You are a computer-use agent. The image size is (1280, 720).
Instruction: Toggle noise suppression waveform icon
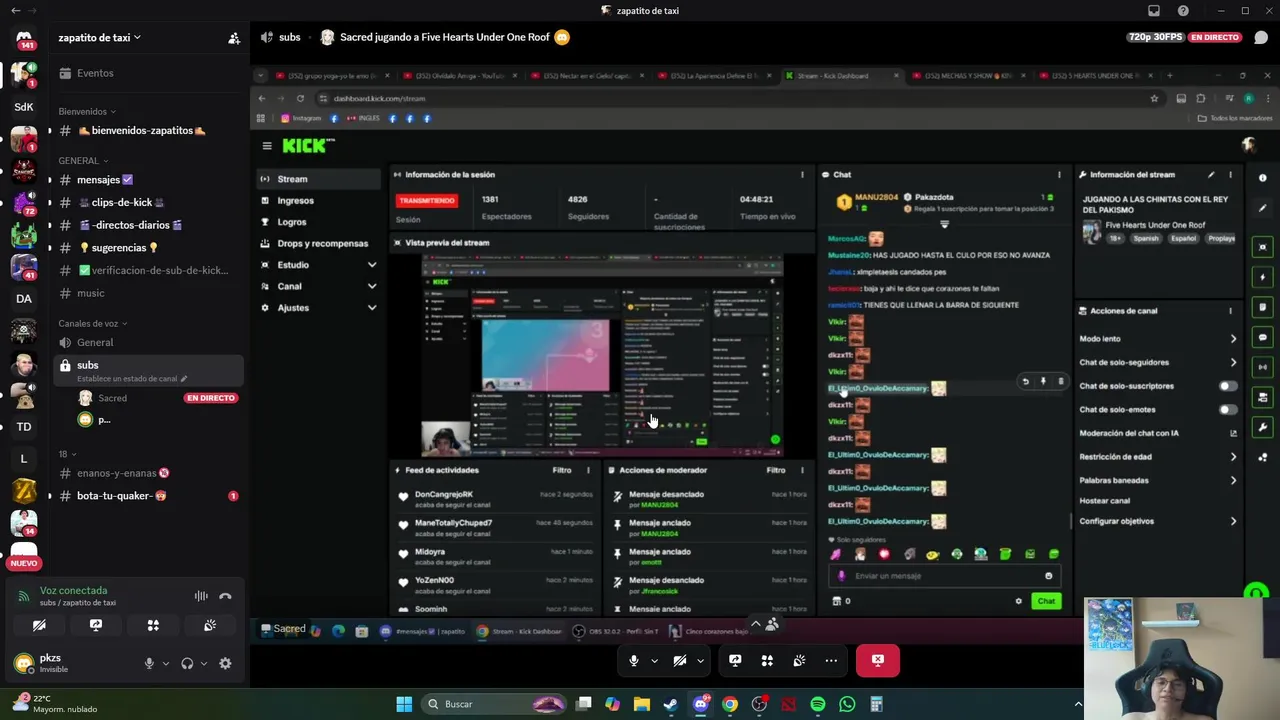pyautogui.click(x=201, y=596)
